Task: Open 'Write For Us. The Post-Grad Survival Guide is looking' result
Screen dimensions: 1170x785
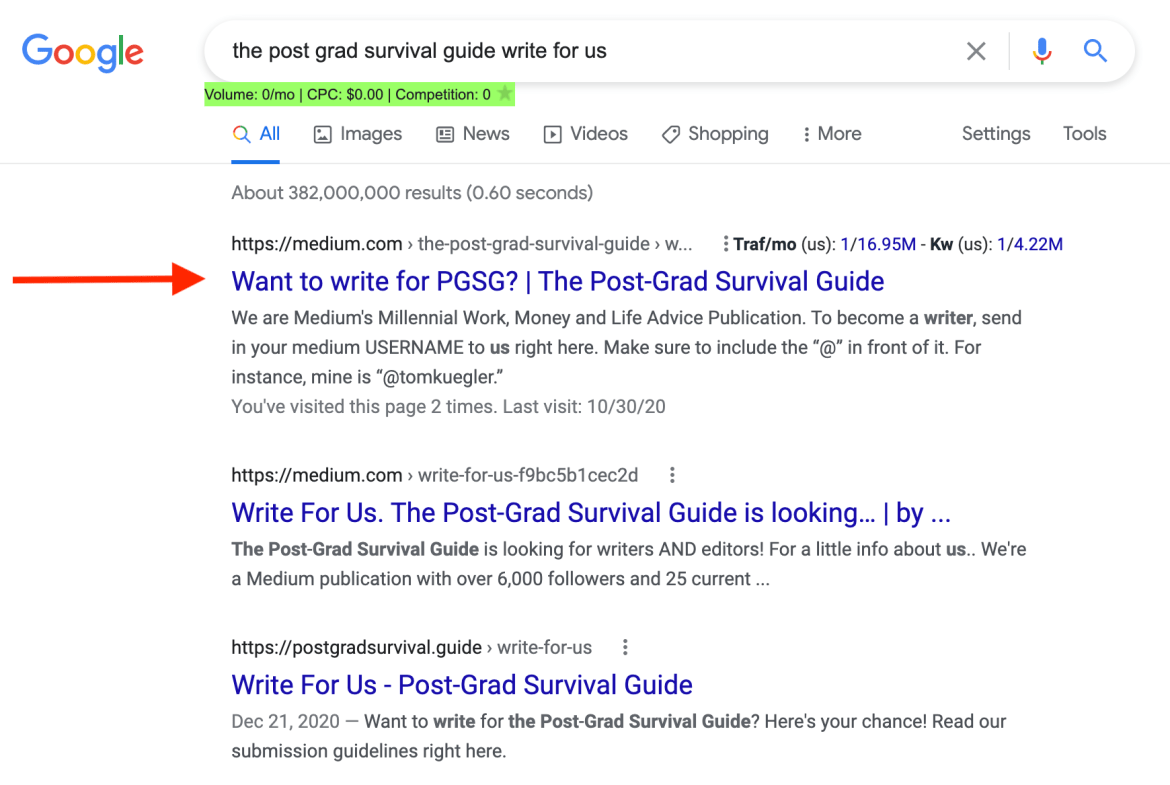Action: pos(591,513)
